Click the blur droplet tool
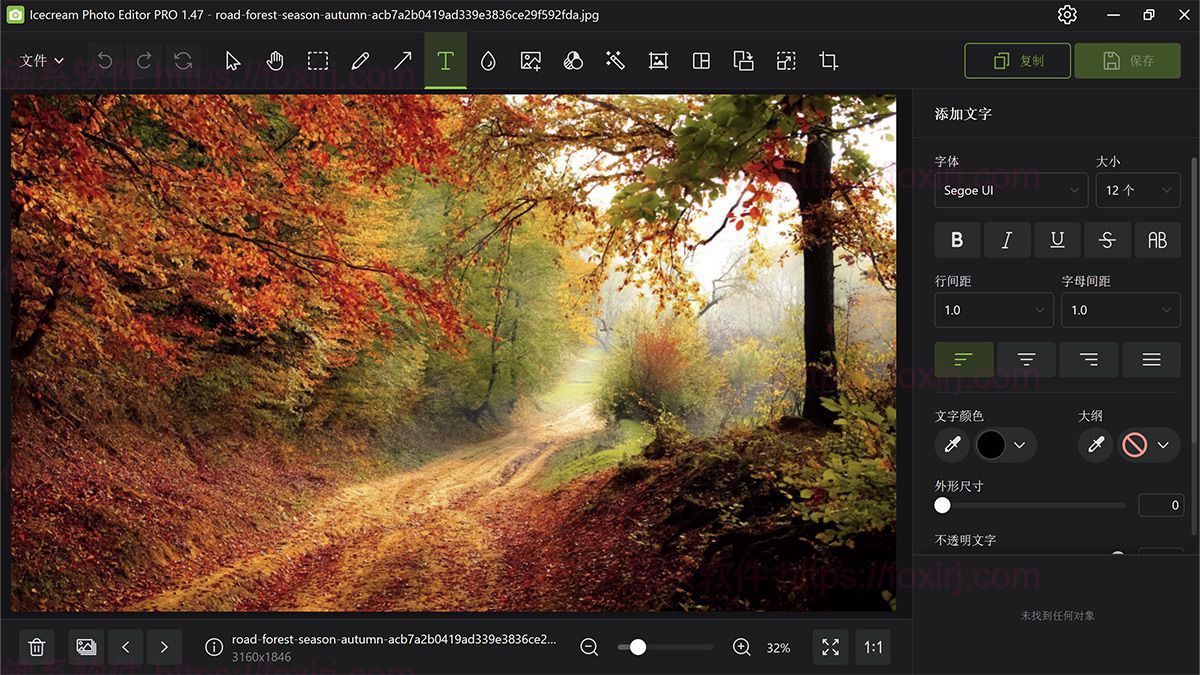Viewport: 1200px width, 675px height. pos(488,61)
